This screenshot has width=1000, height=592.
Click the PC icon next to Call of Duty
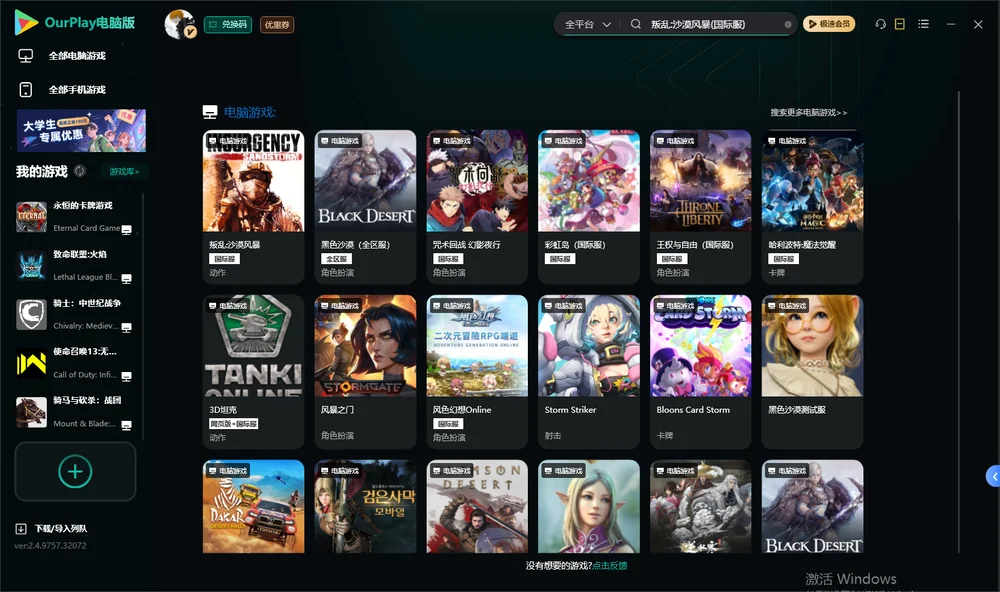point(126,376)
